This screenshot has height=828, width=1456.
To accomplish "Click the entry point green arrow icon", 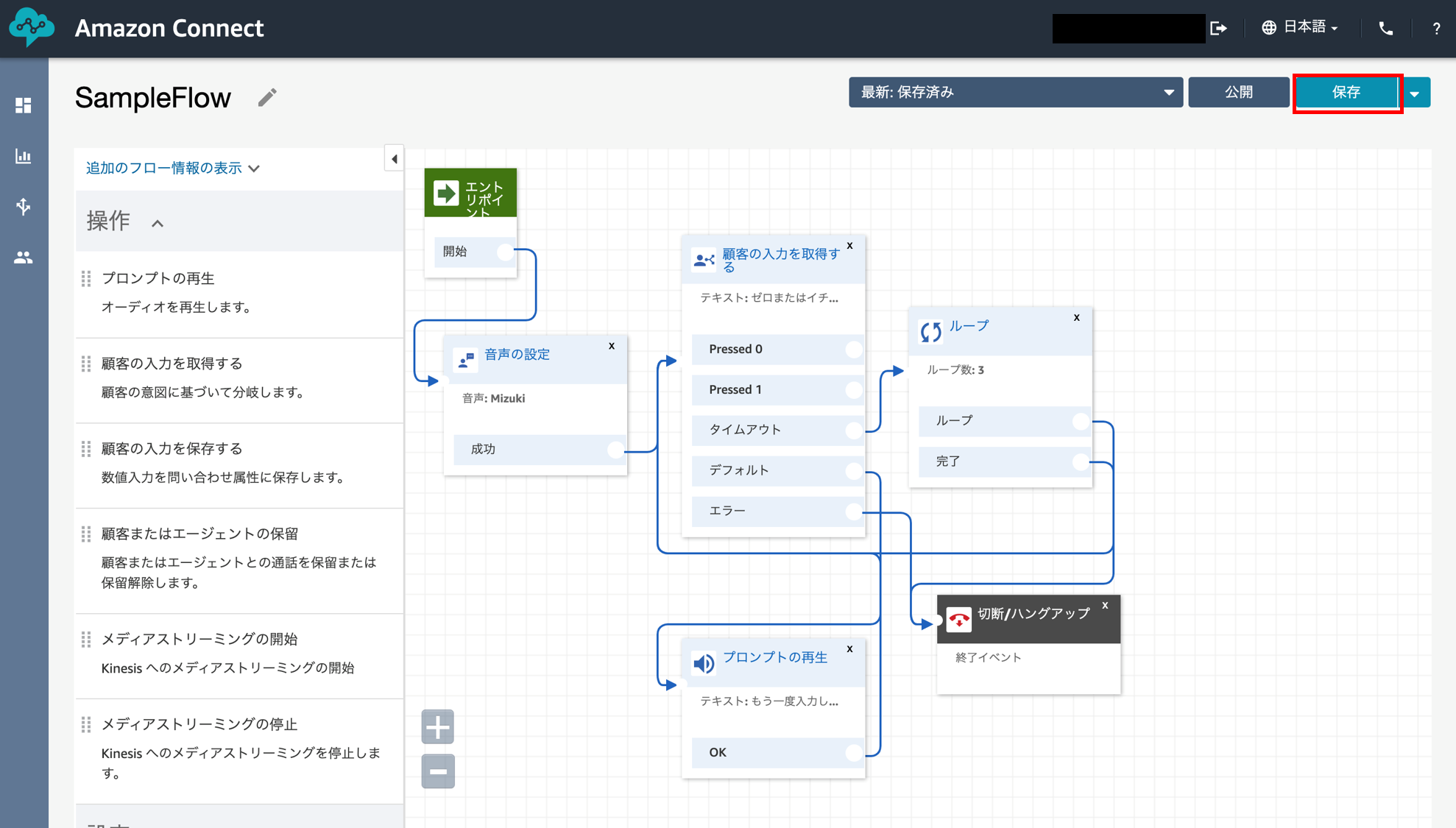I will (x=446, y=193).
